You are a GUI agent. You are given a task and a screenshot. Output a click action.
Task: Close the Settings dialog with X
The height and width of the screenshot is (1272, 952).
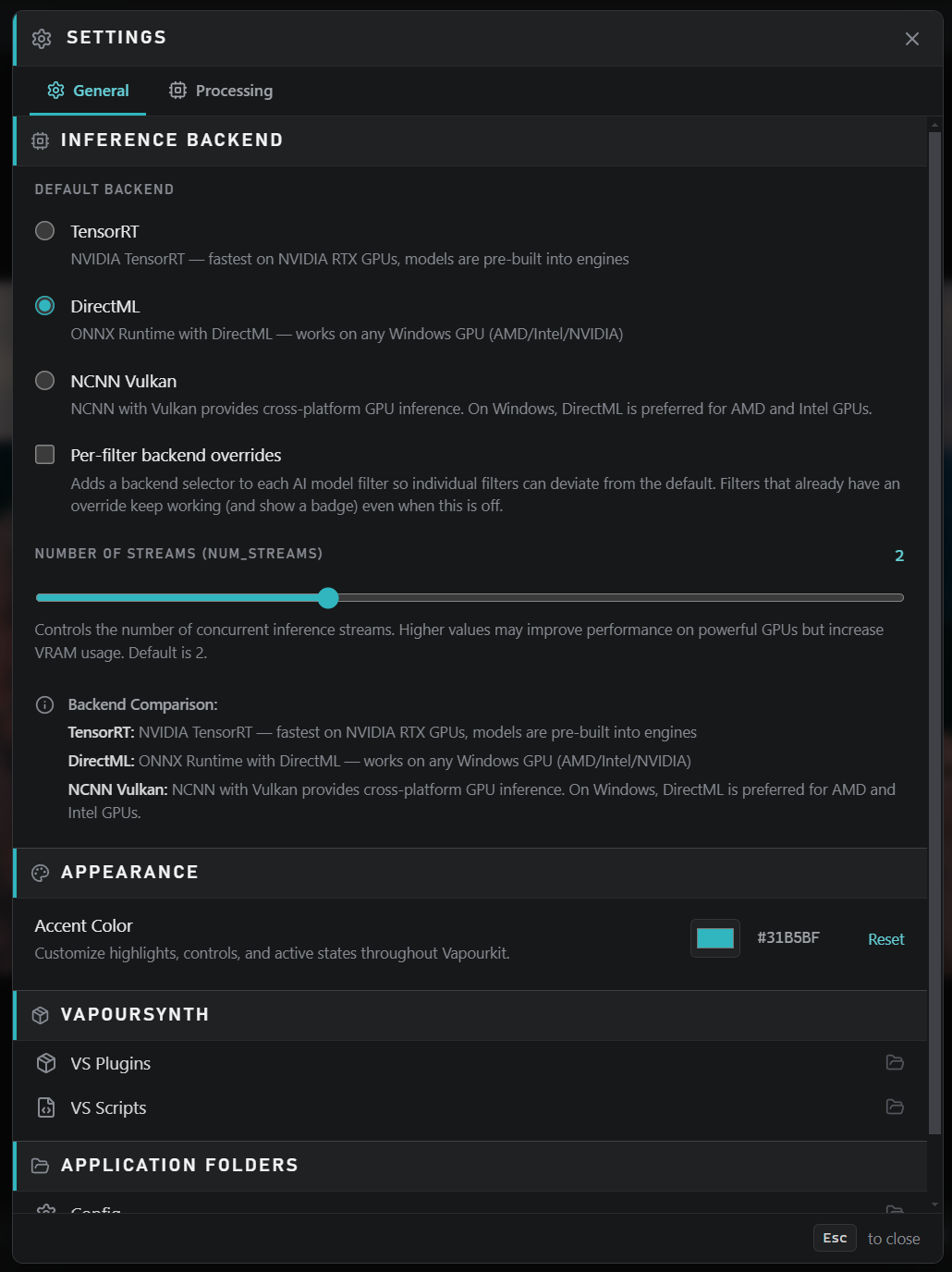[912, 39]
